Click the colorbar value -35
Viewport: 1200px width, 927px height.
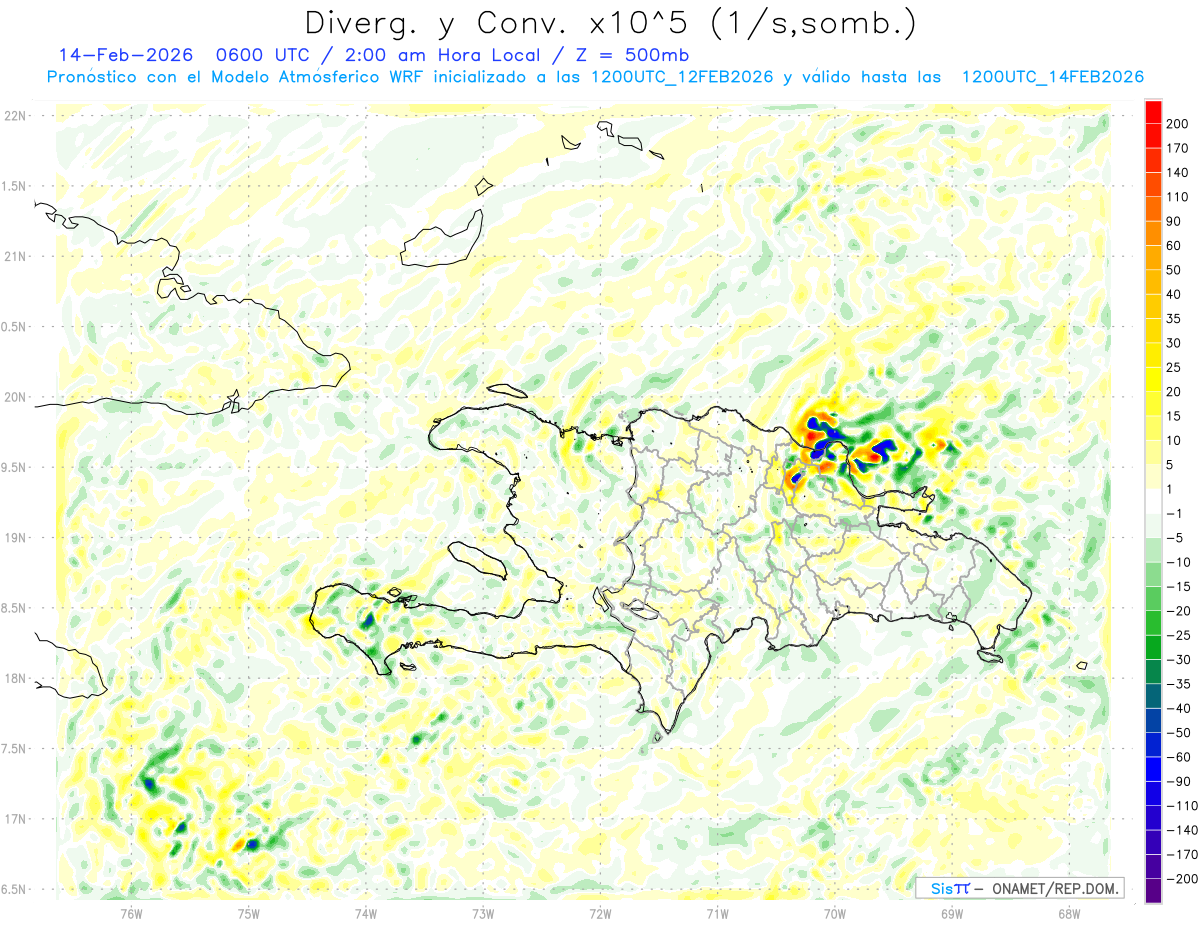(1177, 684)
